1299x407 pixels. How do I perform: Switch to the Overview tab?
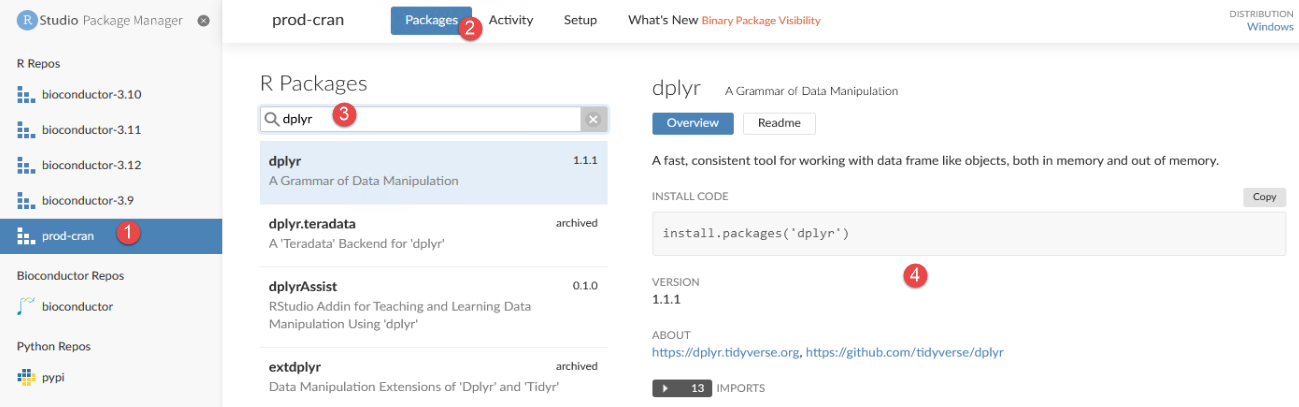coord(693,123)
